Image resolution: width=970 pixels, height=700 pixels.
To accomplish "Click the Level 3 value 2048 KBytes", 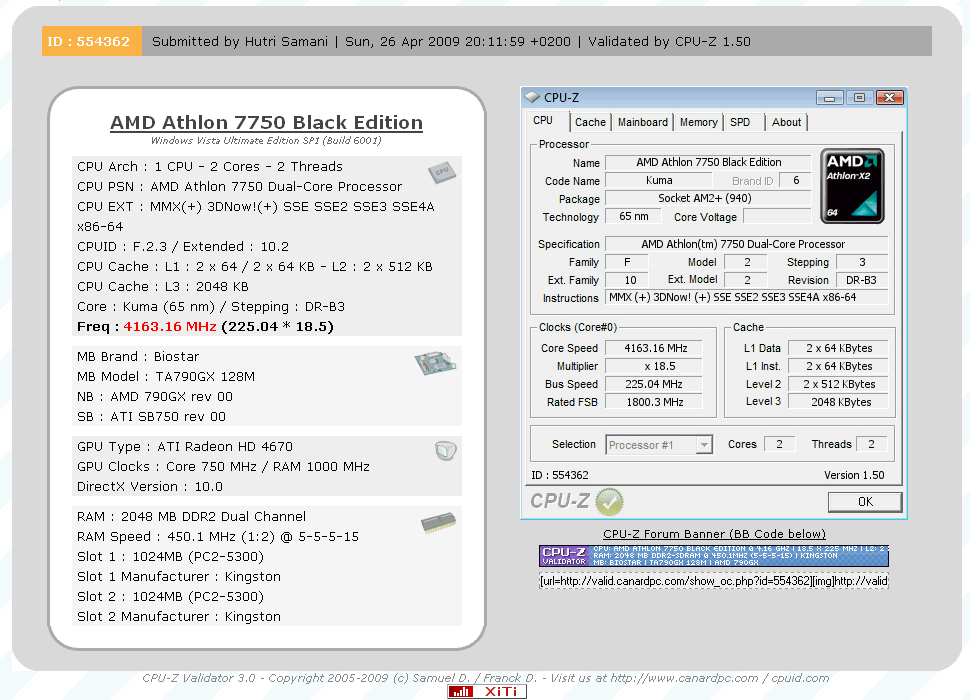I will [x=839, y=402].
